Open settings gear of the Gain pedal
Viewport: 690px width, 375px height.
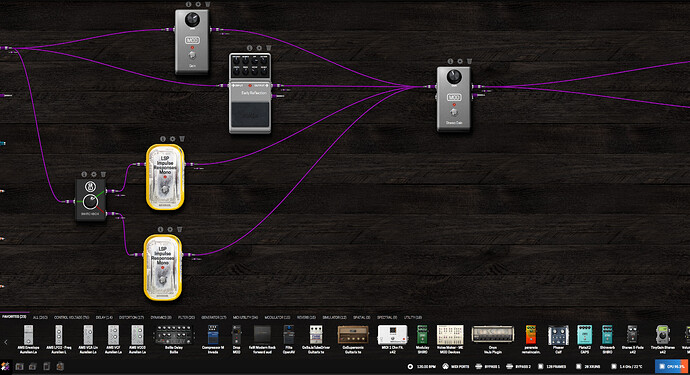click(x=198, y=4)
